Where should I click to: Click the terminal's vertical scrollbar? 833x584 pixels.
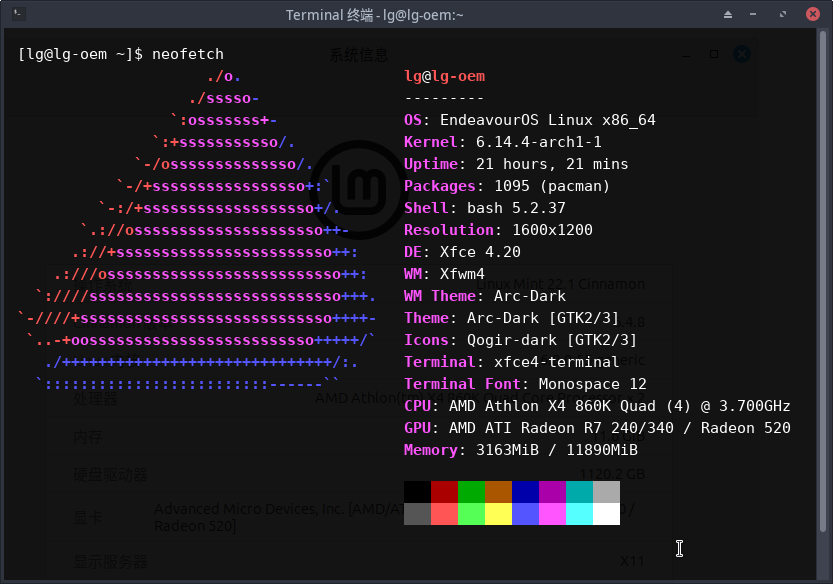[823, 282]
